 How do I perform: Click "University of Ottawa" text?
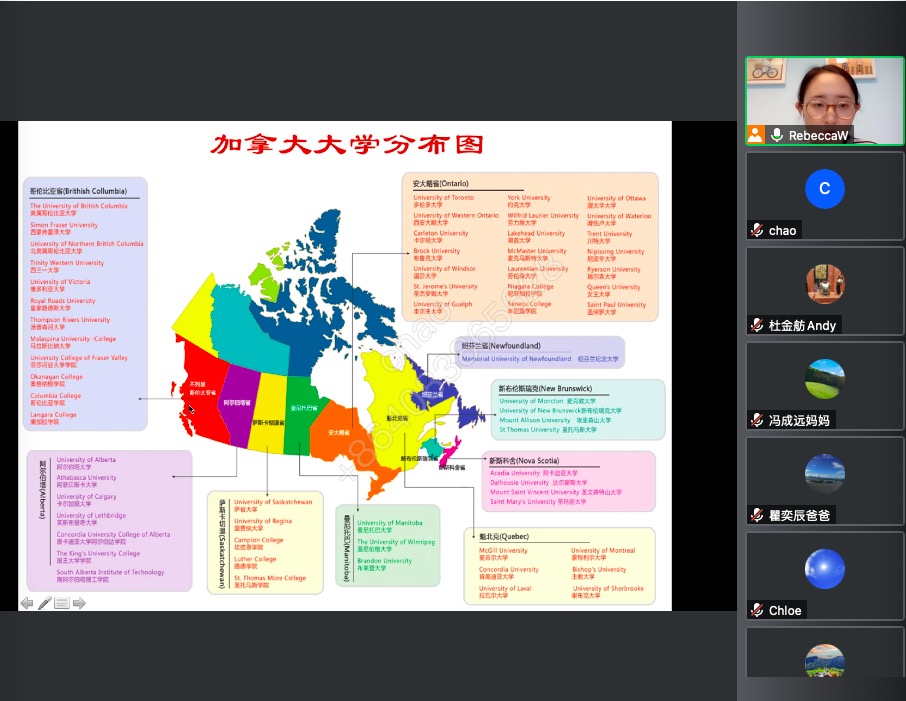[617, 198]
